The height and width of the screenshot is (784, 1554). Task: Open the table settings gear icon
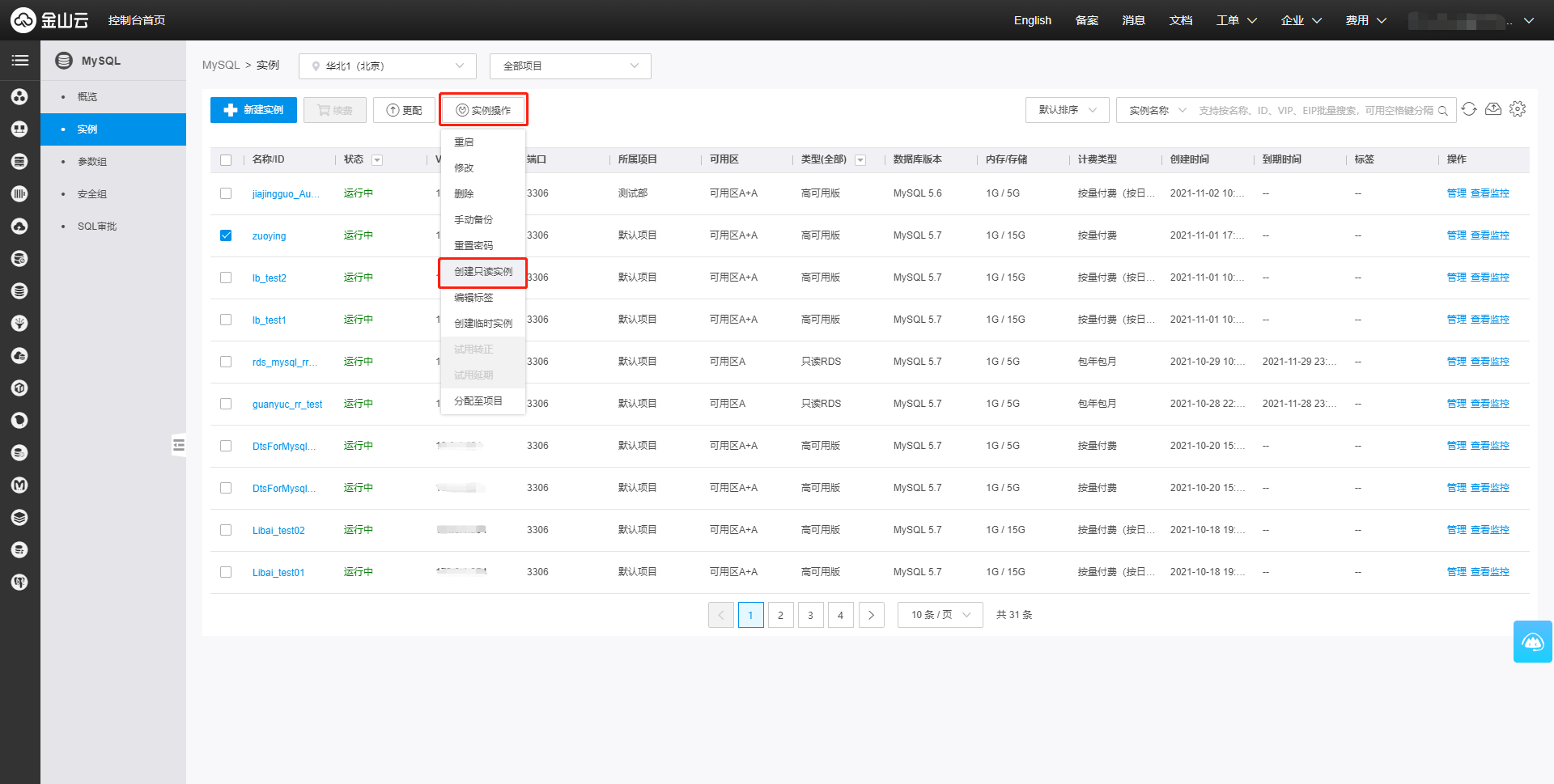coord(1518,109)
